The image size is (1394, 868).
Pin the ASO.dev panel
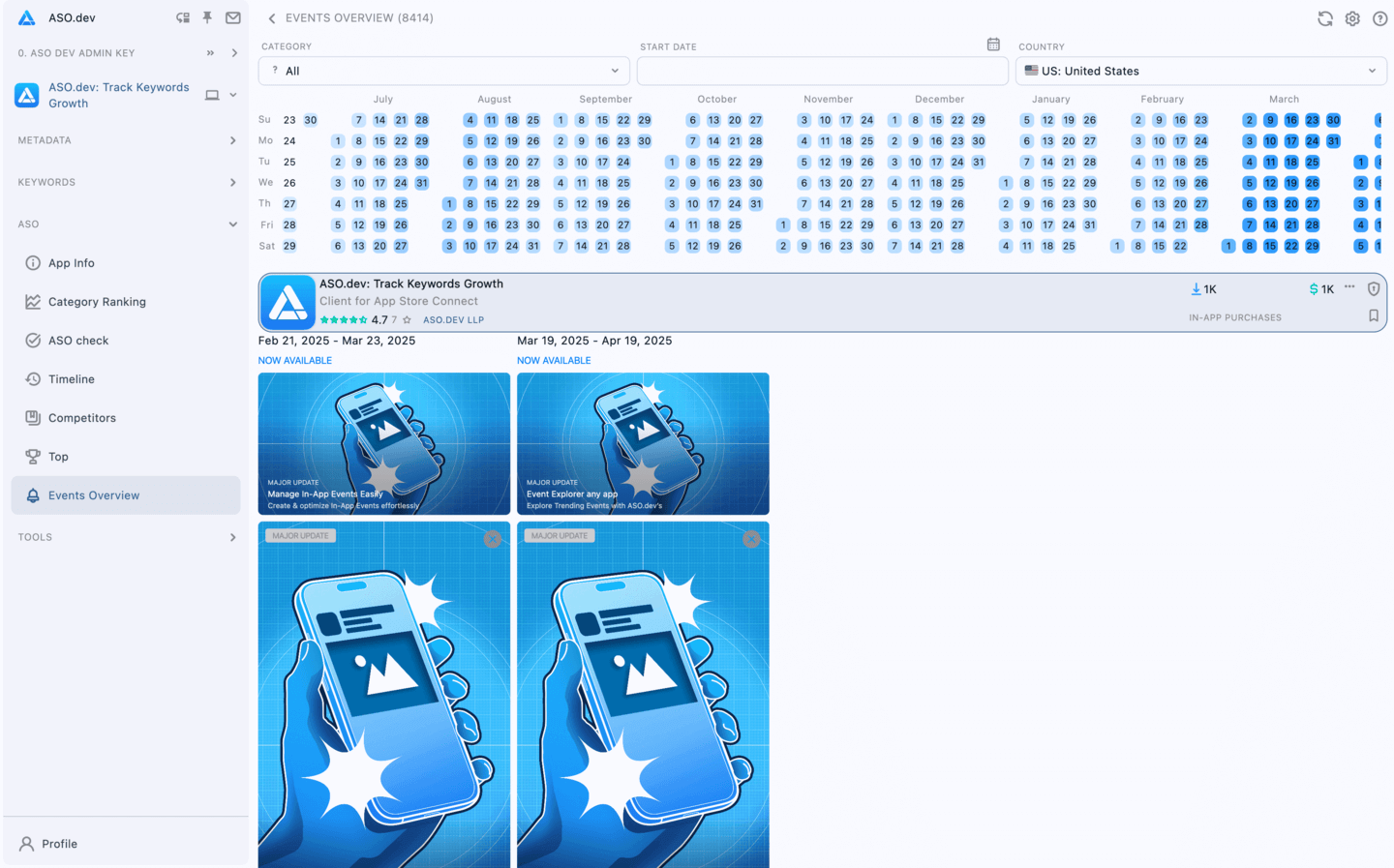click(x=207, y=17)
